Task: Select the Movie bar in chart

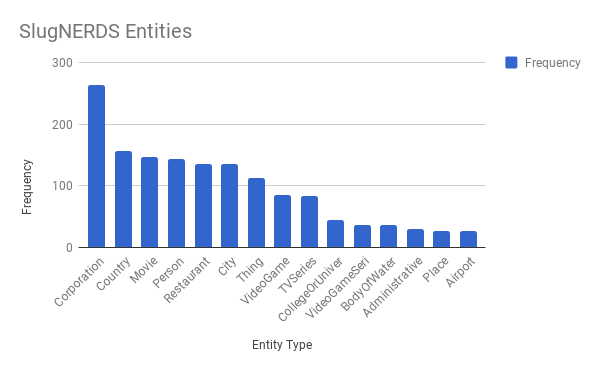Action: (x=149, y=202)
